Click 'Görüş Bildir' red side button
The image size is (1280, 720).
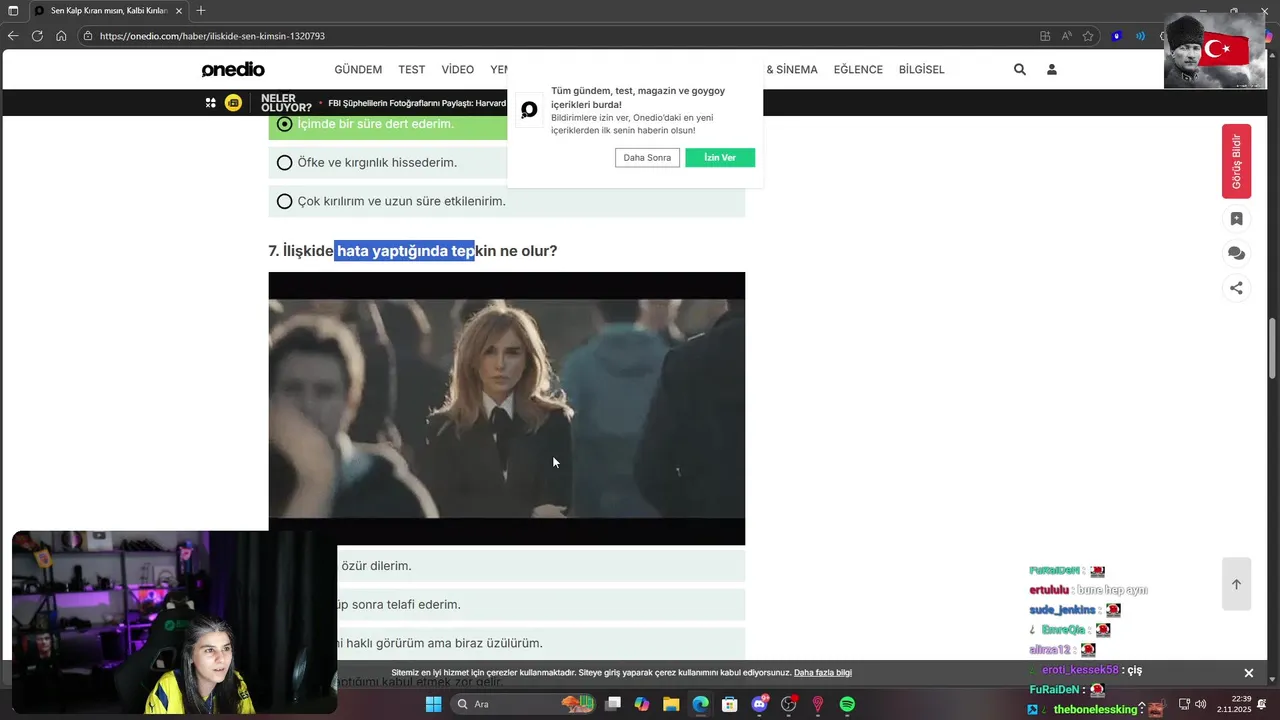coord(1236,161)
